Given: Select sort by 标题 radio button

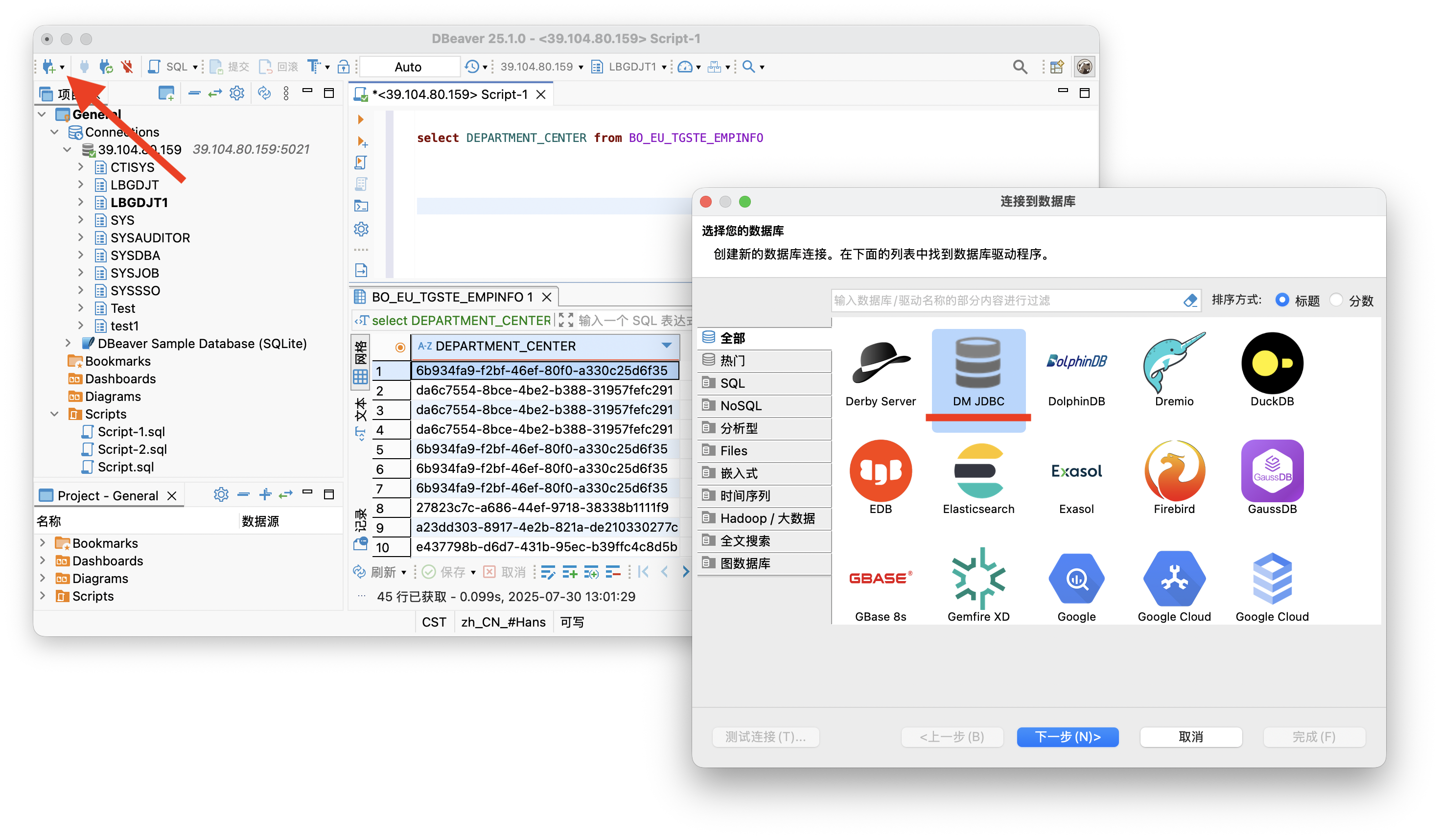Looking at the screenshot, I should click(x=1281, y=300).
